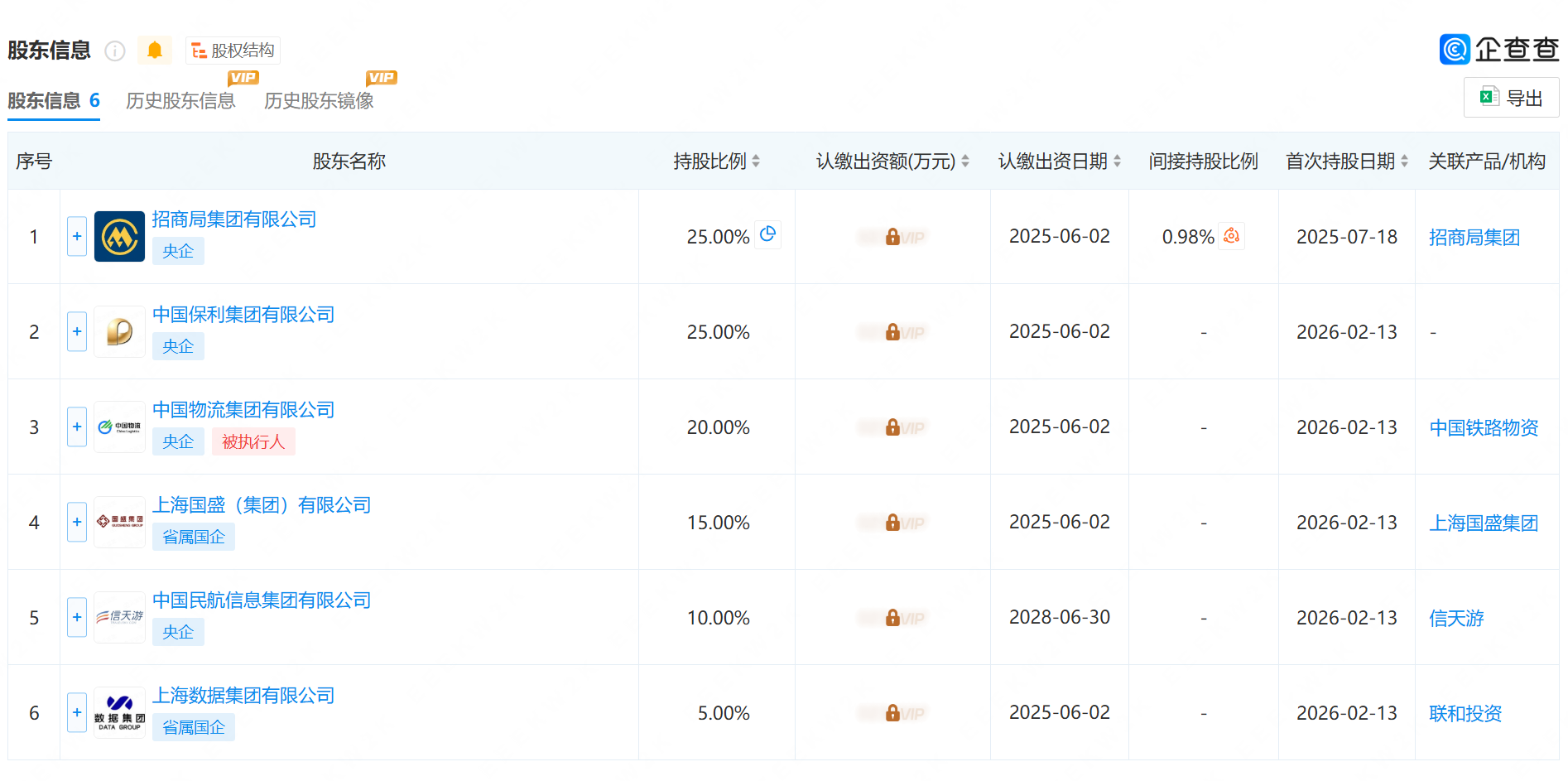Click the pie chart icon next to 25.00%

[767, 234]
